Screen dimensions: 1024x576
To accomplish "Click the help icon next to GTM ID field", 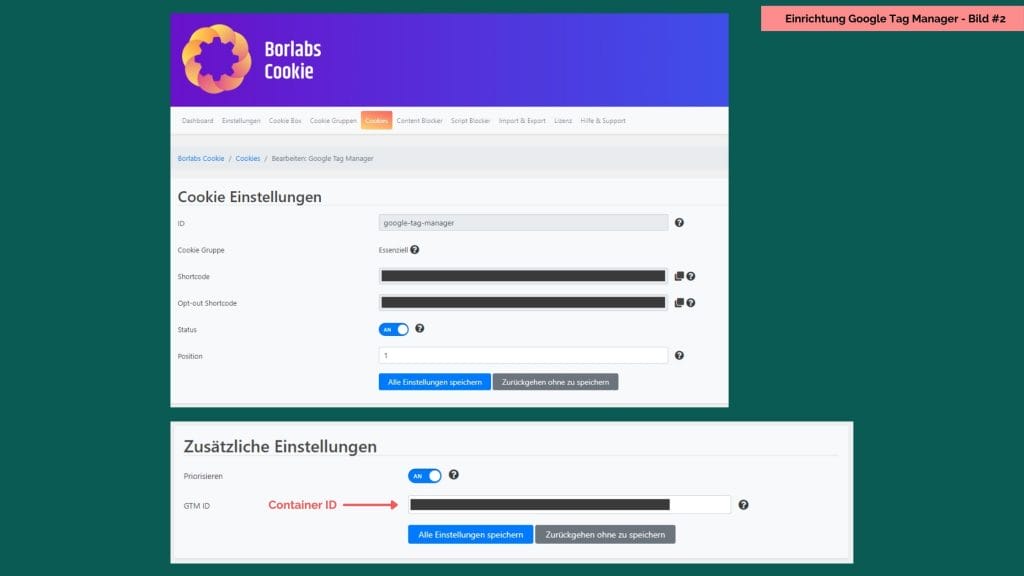I will [743, 505].
